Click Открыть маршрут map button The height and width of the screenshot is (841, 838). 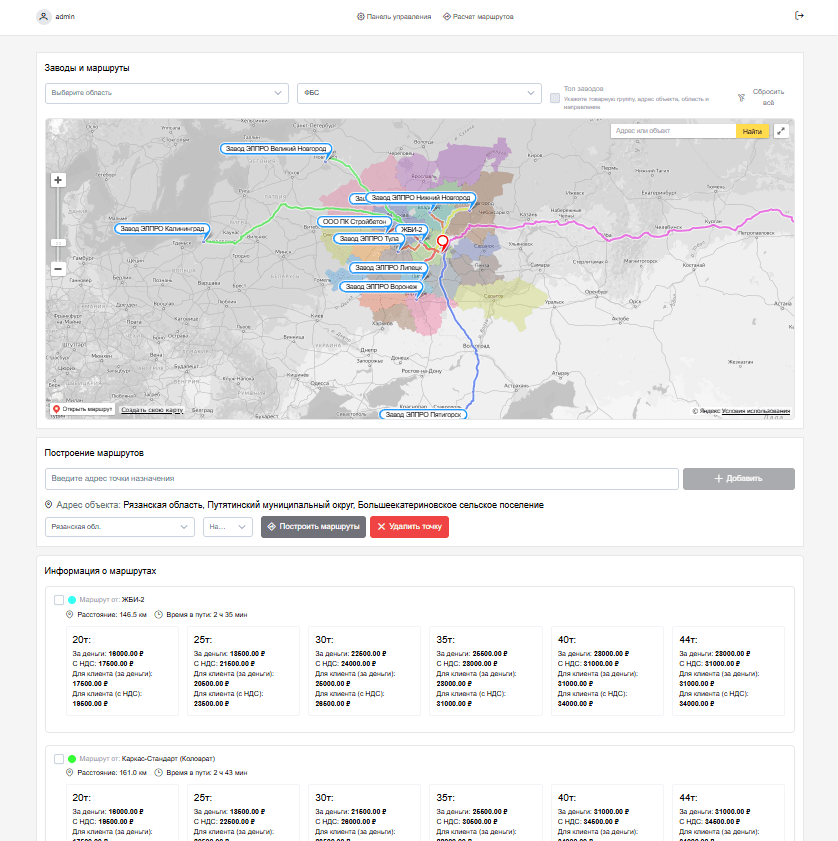pyautogui.click(x=82, y=409)
